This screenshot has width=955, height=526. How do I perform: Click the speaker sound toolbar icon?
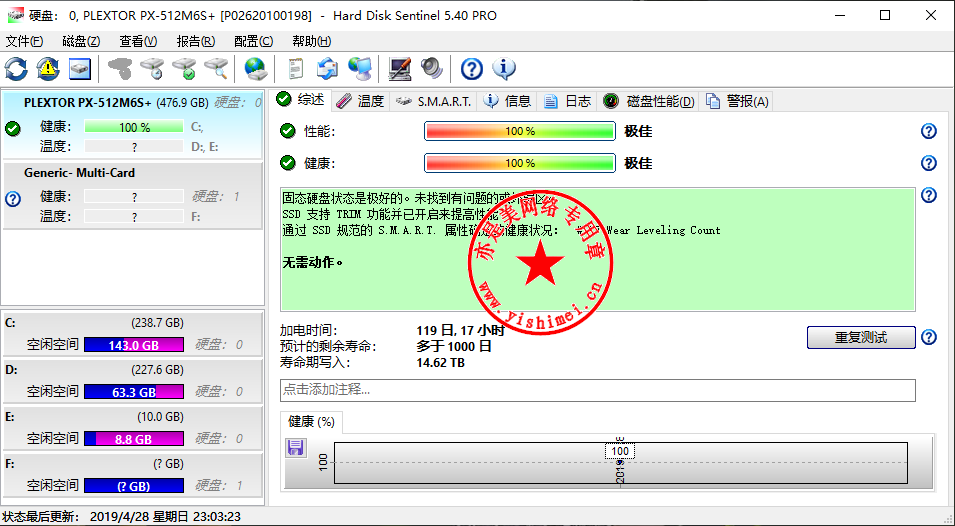[431, 69]
